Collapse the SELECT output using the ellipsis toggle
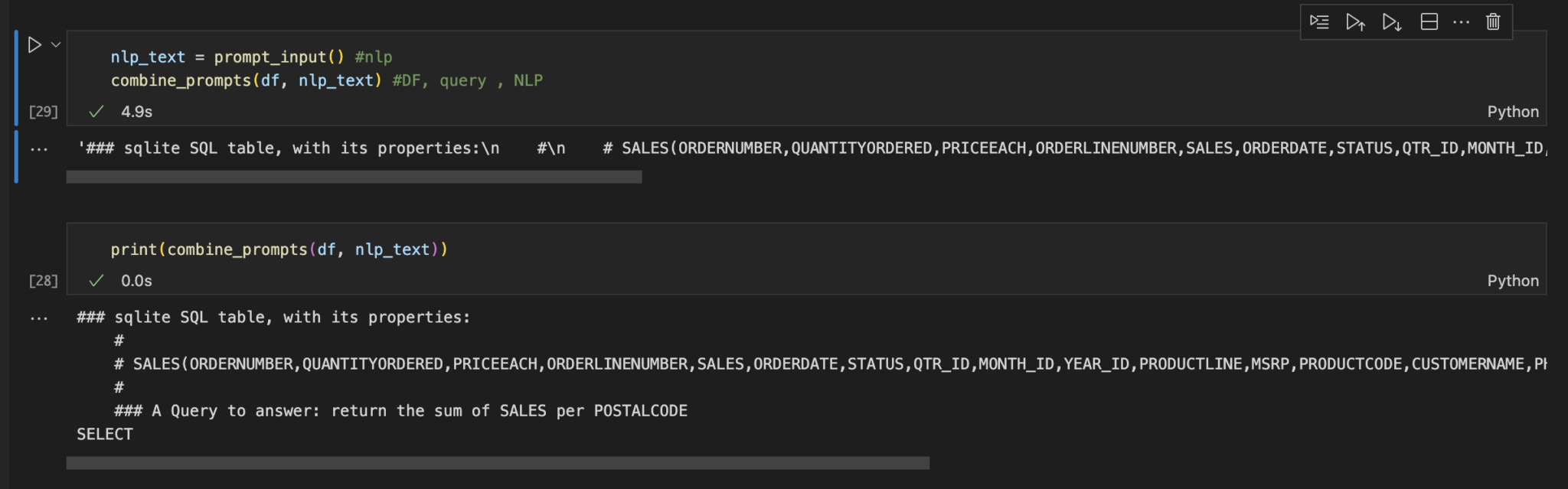The image size is (1568, 489). [x=38, y=317]
